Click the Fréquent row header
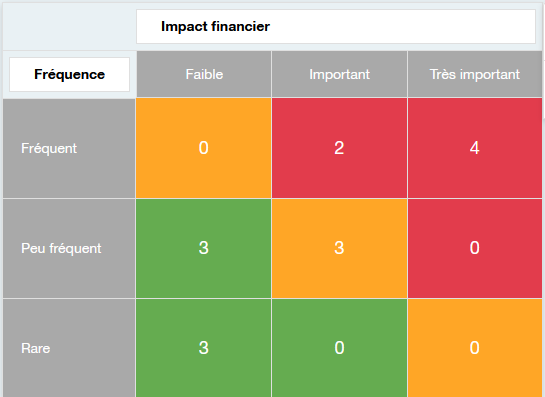This screenshot has height=397, width=545. click(69, 148)
